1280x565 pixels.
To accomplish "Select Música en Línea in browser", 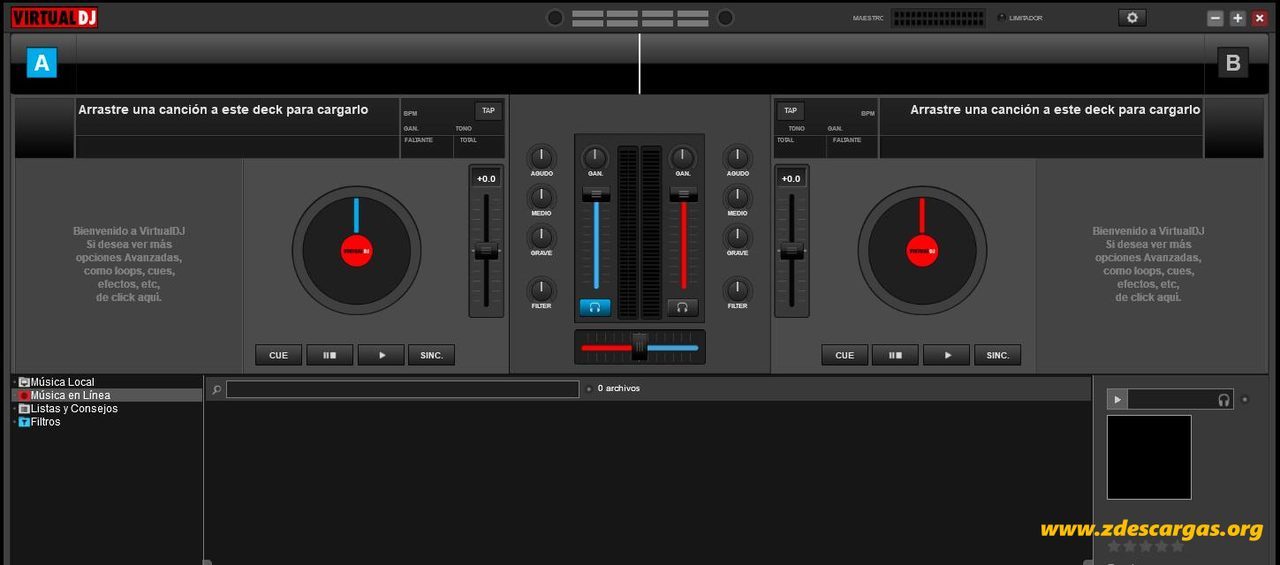I will coord(70,395).
